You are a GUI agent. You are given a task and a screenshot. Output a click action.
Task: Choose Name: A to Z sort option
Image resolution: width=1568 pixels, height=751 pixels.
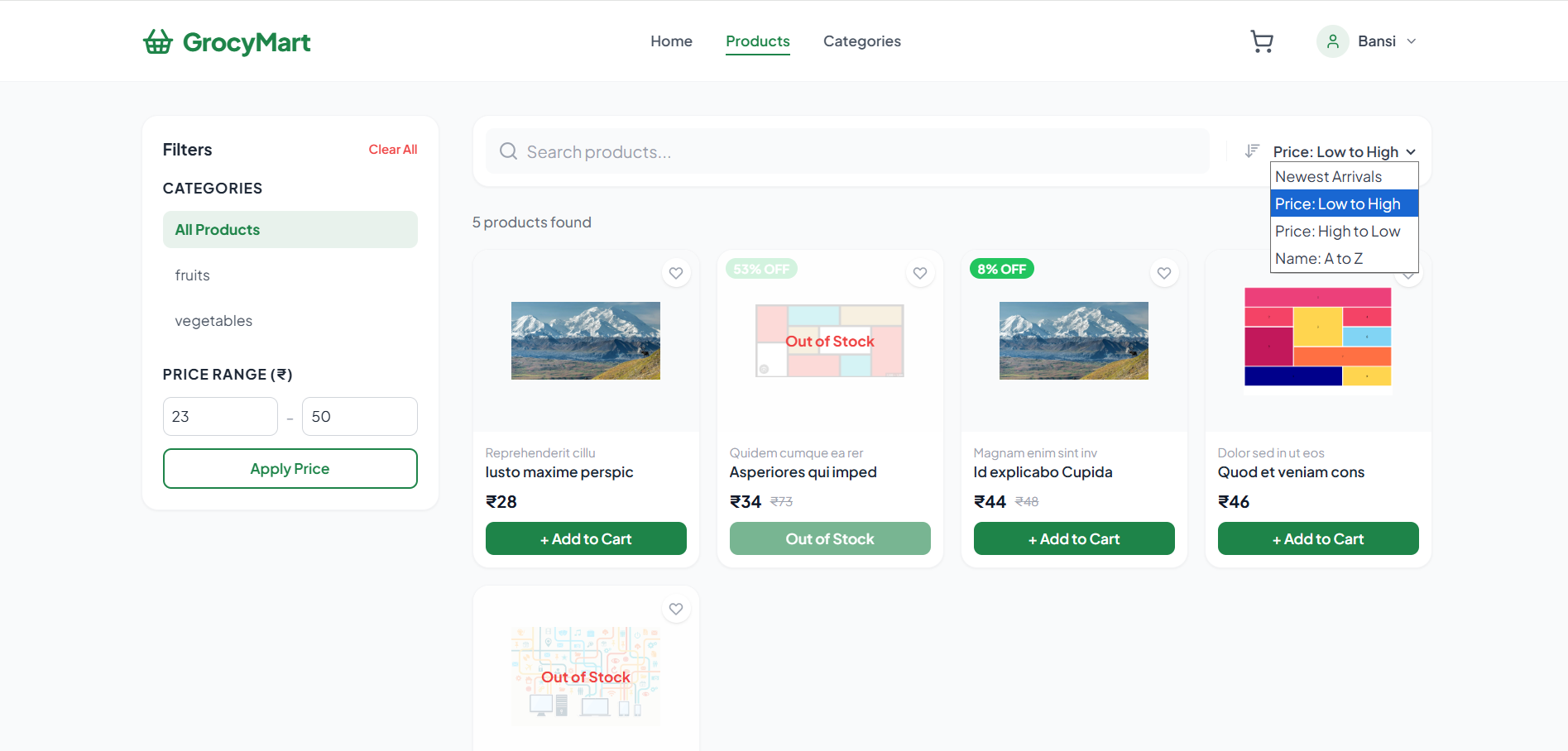pos(1345,258)
